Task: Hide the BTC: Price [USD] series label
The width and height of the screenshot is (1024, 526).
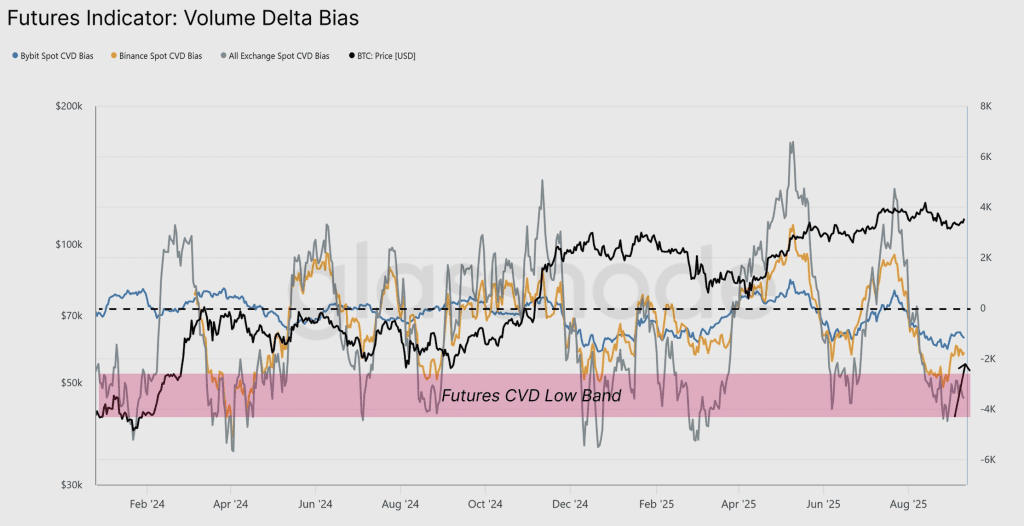Action: pos(386,56)
